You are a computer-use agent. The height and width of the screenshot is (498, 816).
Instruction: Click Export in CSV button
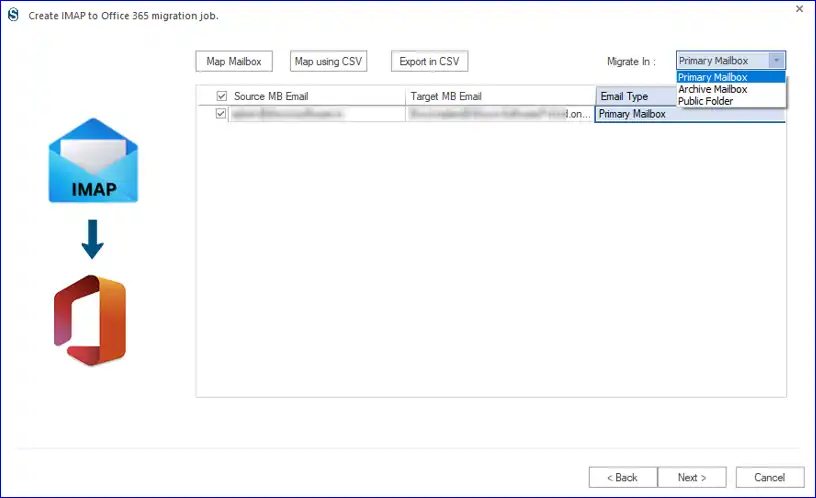[429, 61]
